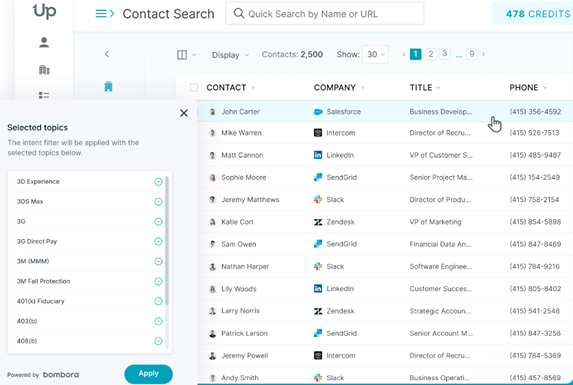Remove the 3M (MMM) topic

coord(158,261)
